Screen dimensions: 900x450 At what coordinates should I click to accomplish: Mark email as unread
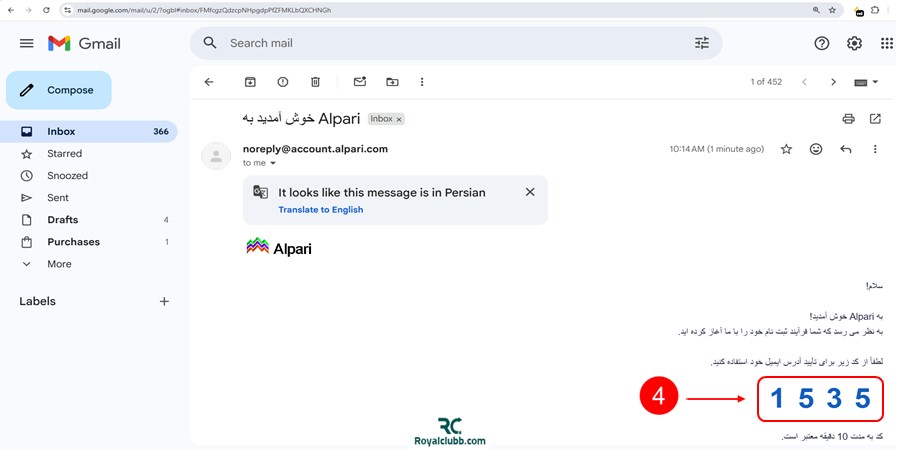(360, 82)
